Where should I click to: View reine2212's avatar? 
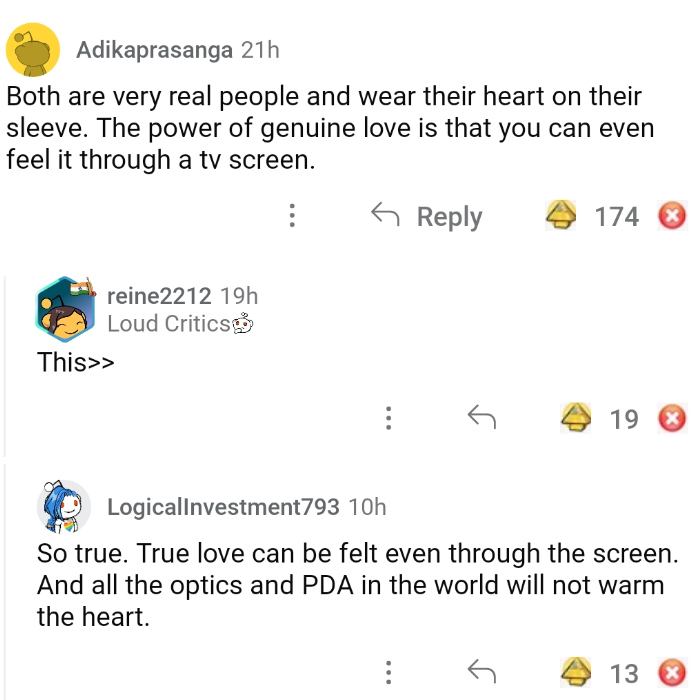pos(64,308)
